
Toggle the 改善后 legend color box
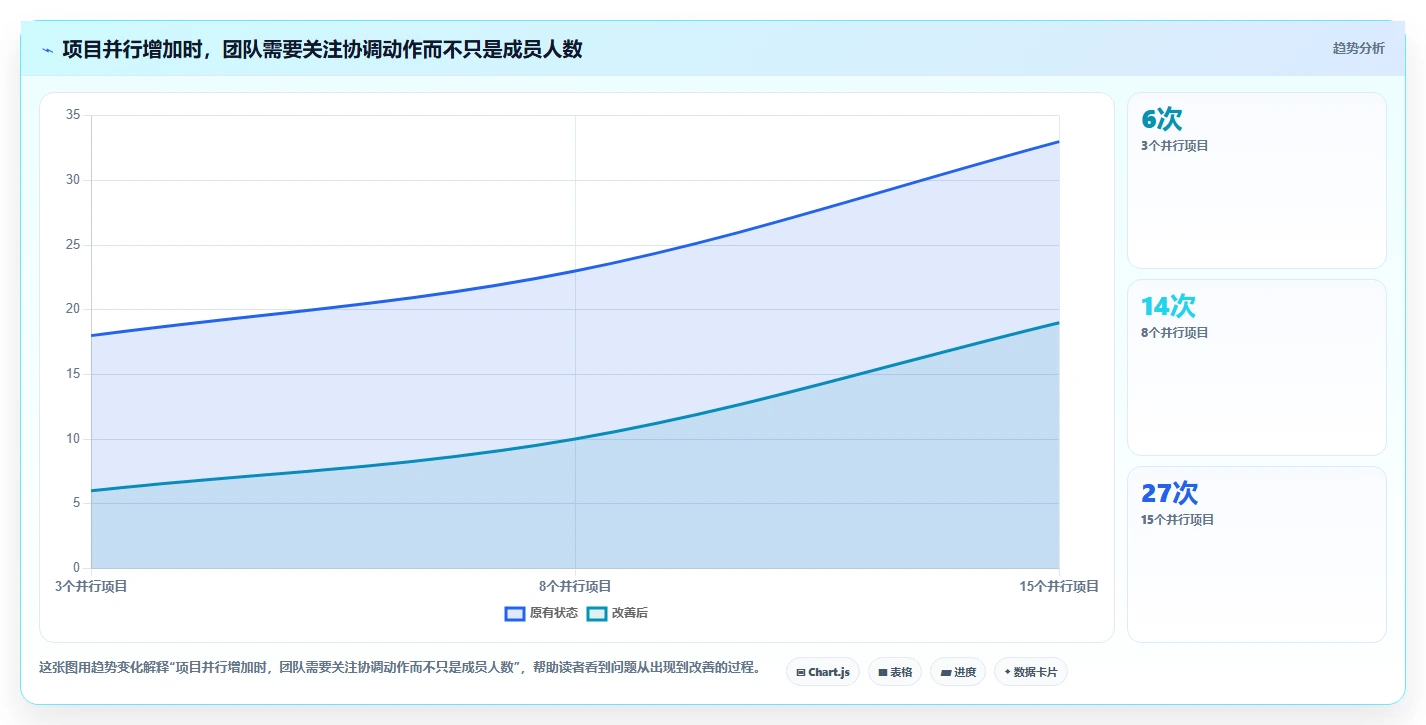pos(597,613)
